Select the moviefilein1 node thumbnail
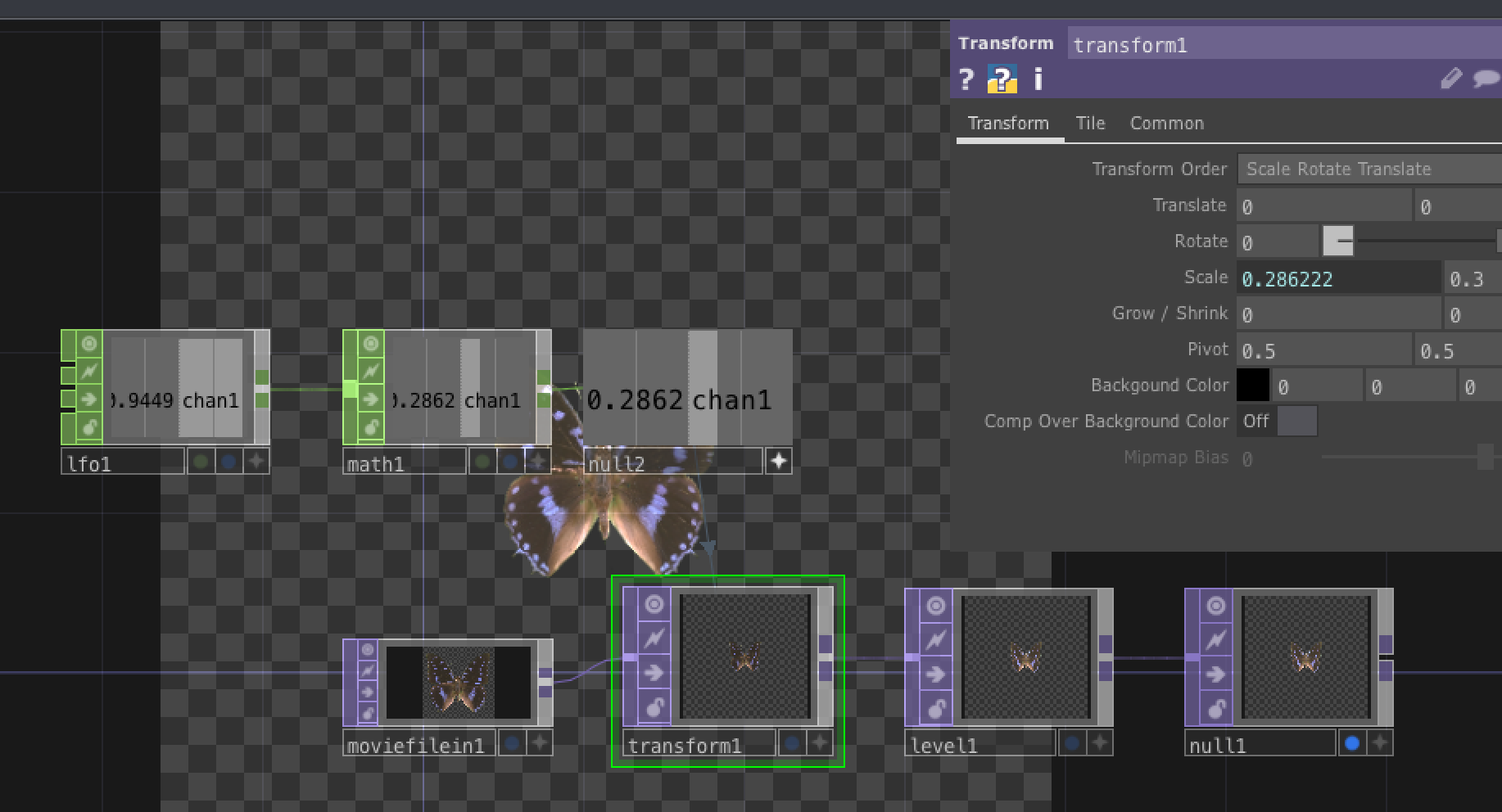 coord(459,683)
